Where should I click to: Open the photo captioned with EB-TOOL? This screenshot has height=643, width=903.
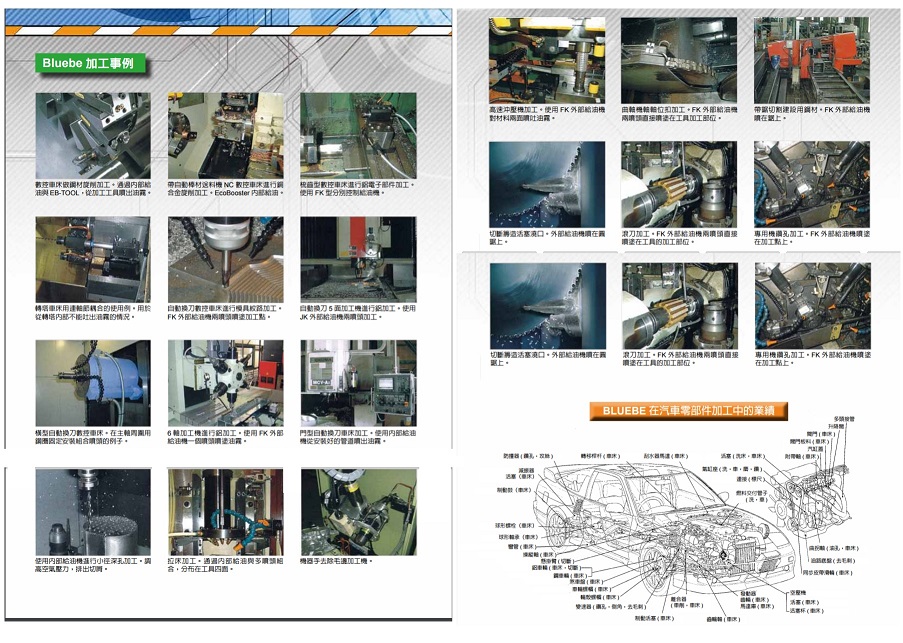pos(93,136)
